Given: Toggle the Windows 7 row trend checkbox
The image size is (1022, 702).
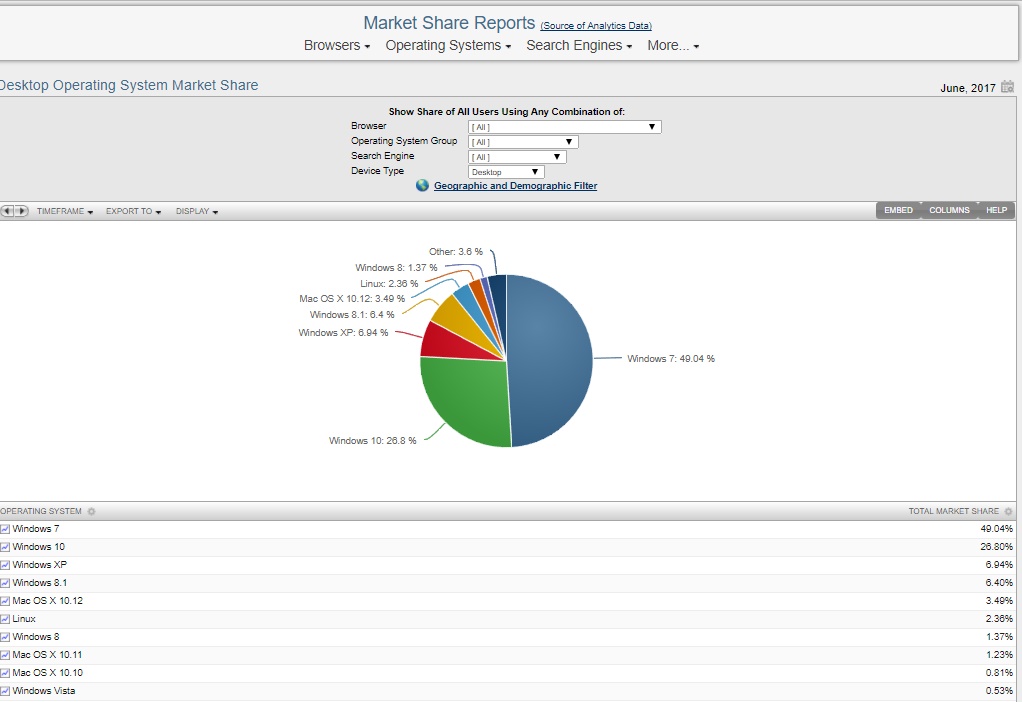Looking at the screenshot, I should click(5, 529).
